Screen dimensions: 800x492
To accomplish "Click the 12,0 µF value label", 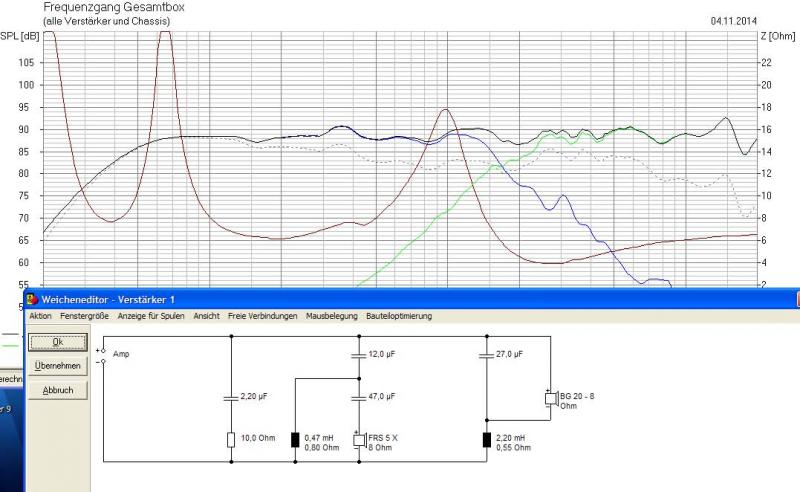I will coord(382,354).
